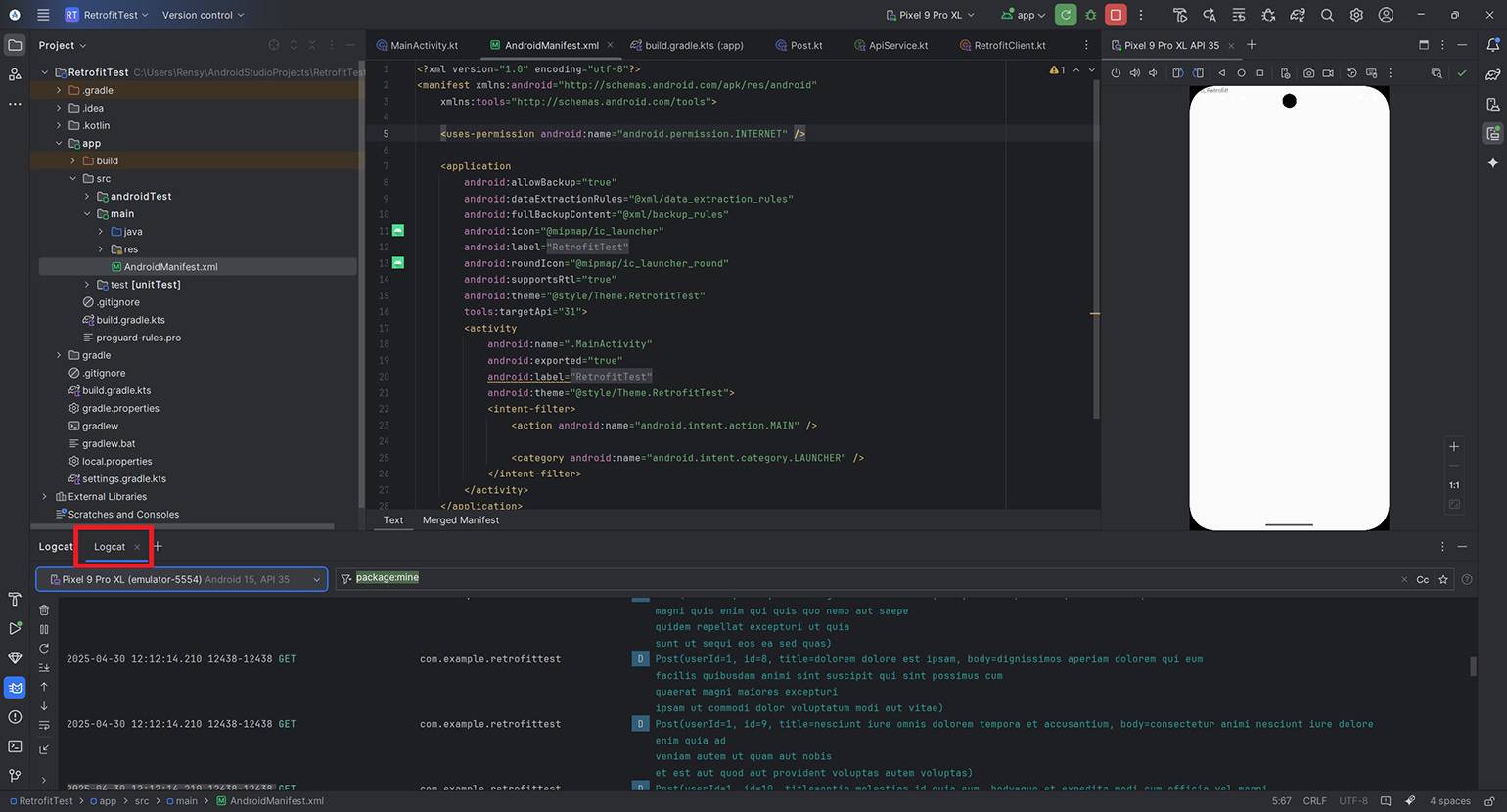Screen dimensions: 1507x812
Task: Toggle scroll to end in Logcat
Action: [x=44, y=667]
